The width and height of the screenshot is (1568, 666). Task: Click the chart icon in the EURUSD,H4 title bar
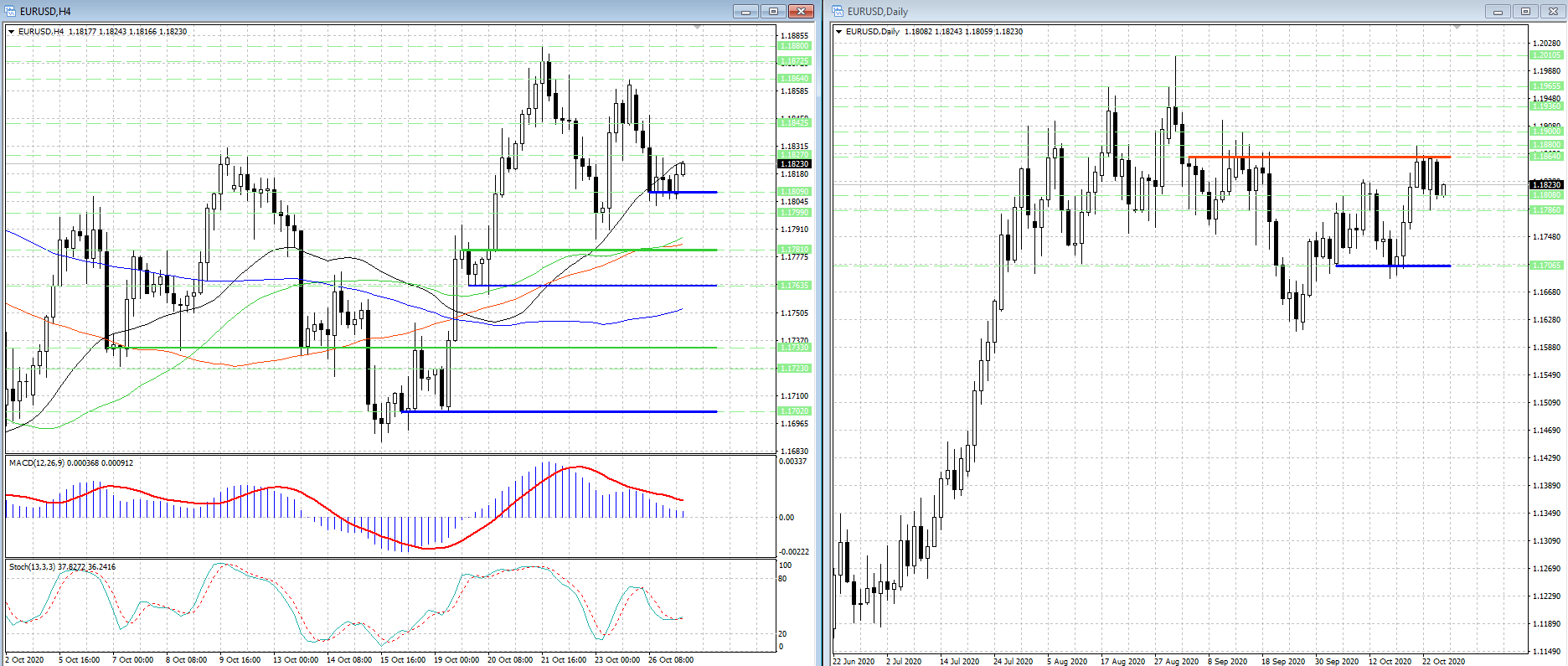click(10, 12)
